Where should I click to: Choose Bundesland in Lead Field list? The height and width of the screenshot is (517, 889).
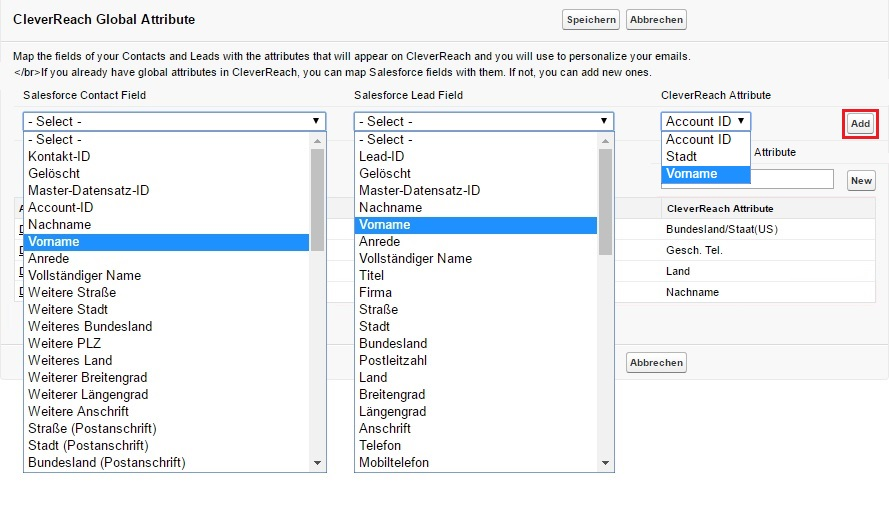(x=476, y=344)
